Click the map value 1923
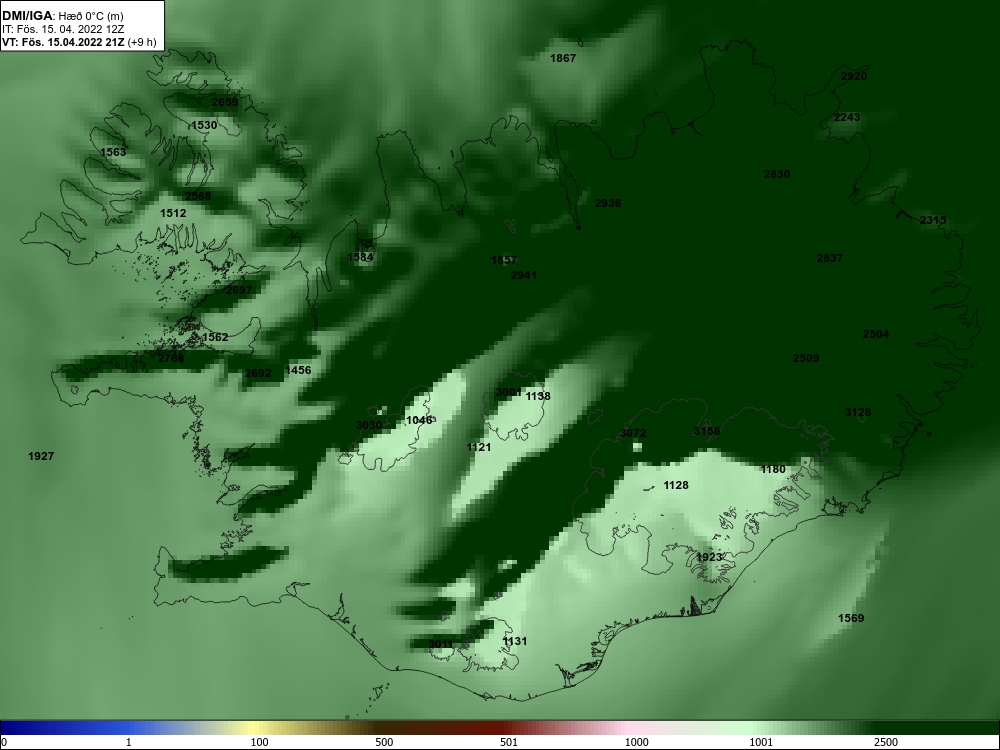This screenshot has height=750, width=1000. 709,557
